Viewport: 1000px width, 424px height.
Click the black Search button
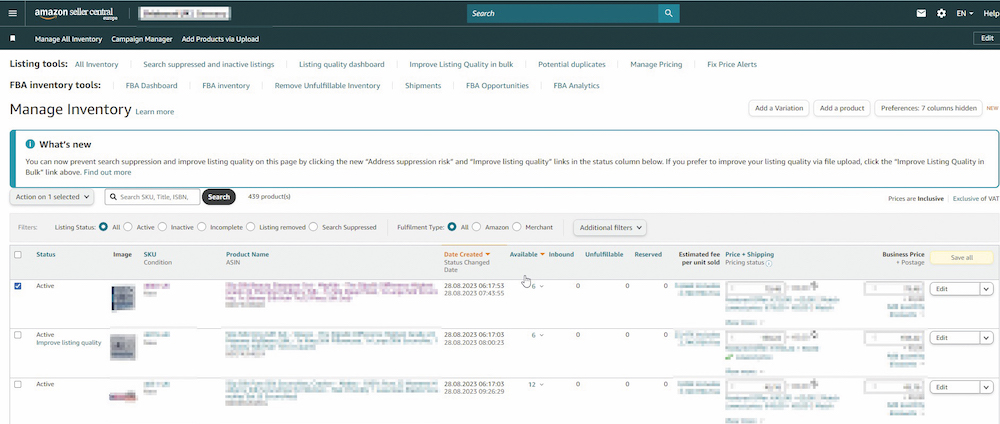pos(219,197)
